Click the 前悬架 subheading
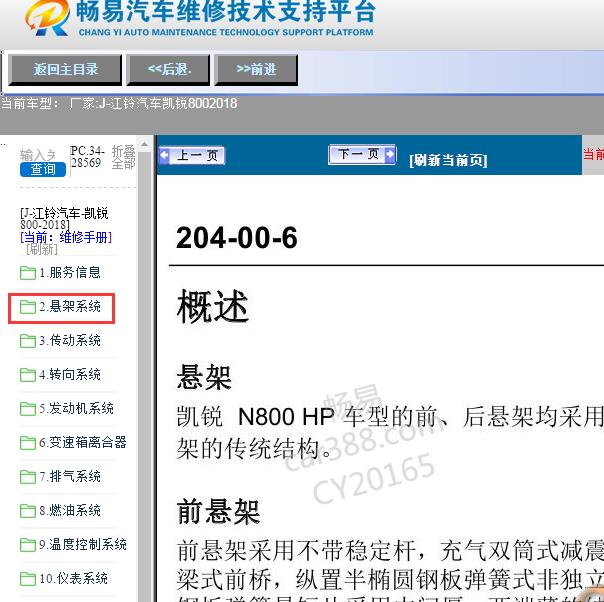The height and width of the screenshot is (602, 604). [x=218, y=512]
